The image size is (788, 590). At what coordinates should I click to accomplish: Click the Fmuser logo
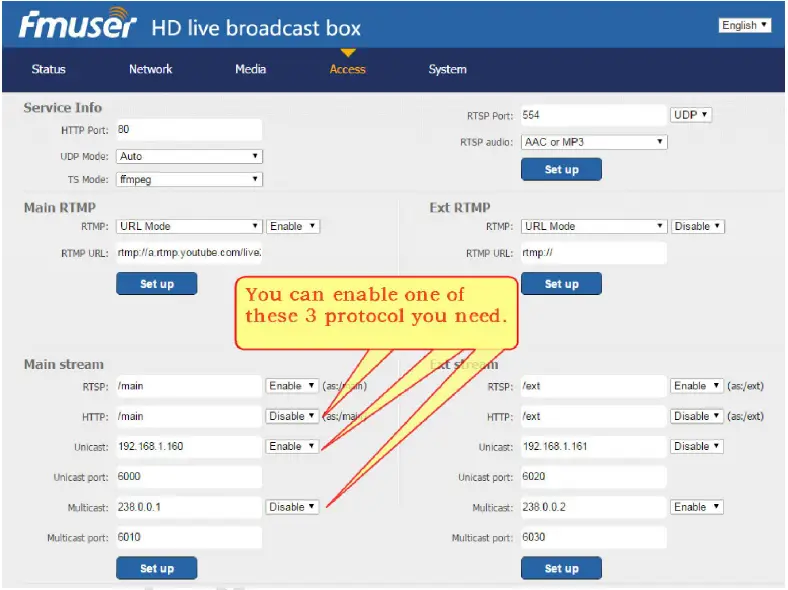78,23
